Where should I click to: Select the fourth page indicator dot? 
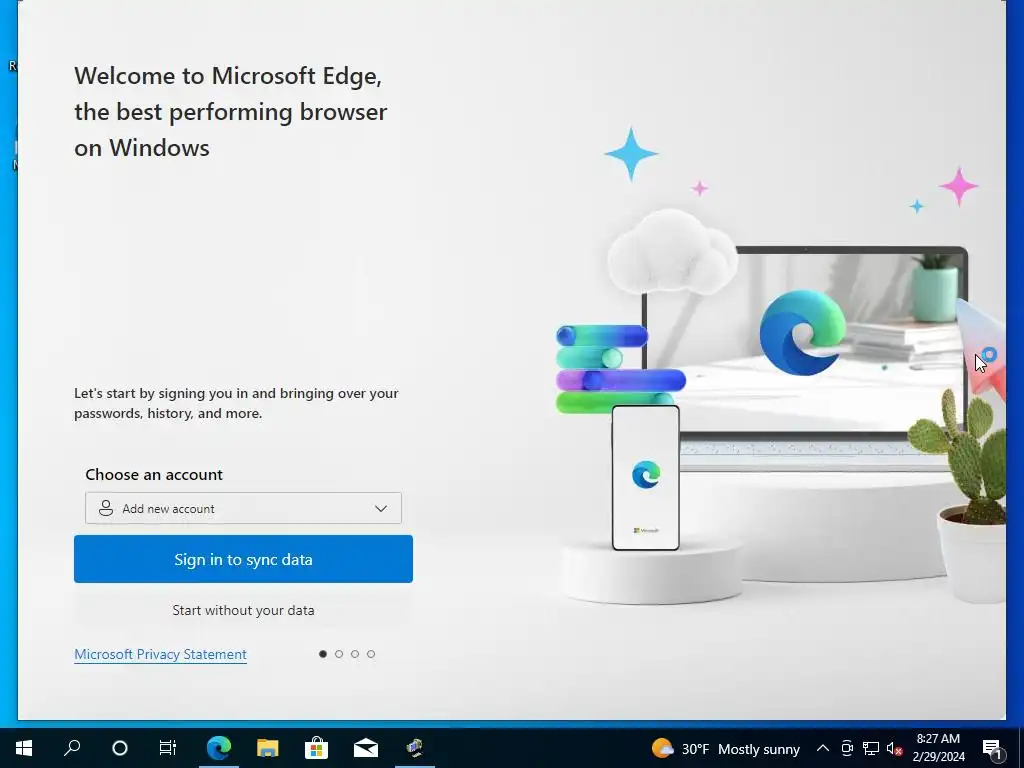click(x=371, y=654)
